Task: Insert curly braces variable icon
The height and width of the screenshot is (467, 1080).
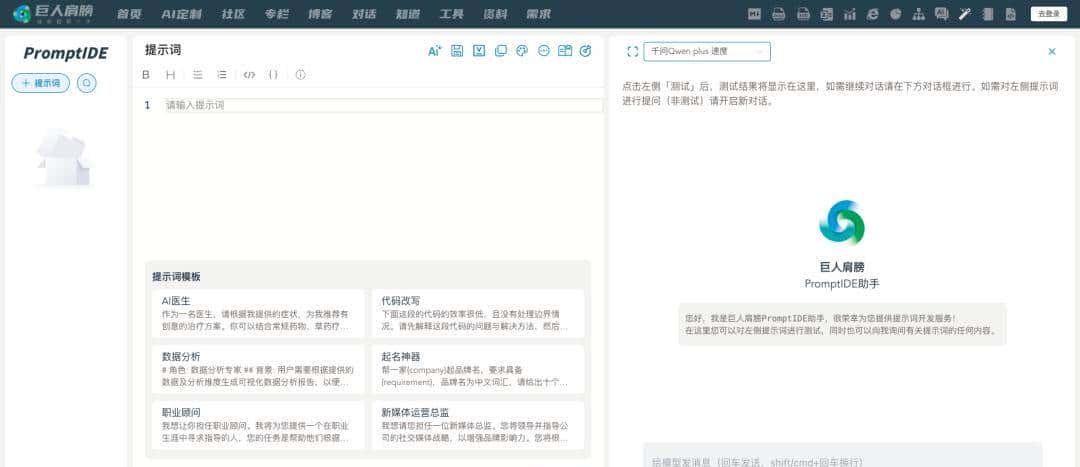Action: coord(273,75)
